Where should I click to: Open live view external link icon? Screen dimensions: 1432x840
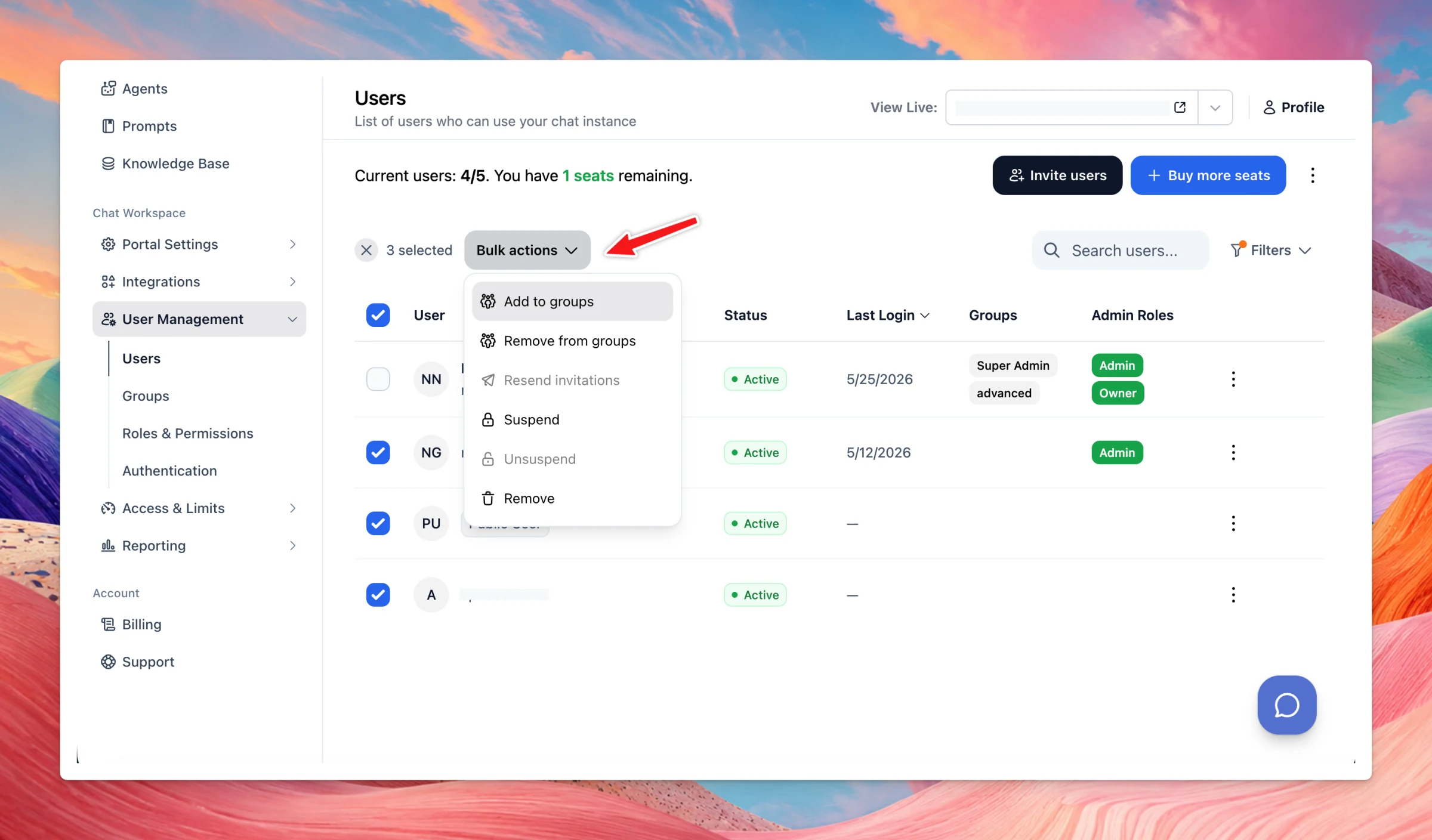(1180, 107)
